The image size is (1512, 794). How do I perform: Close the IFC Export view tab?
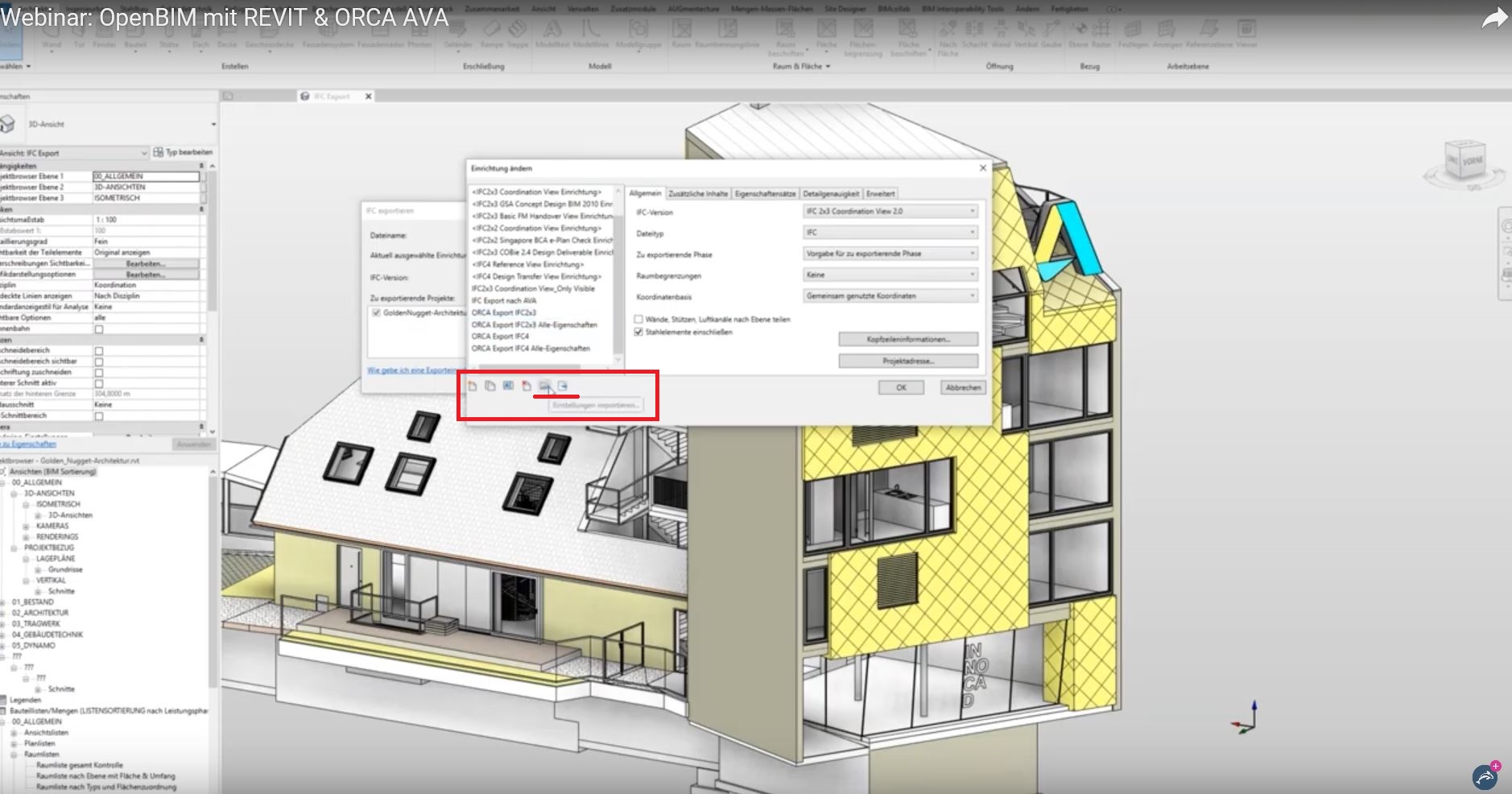pos(369,96)
